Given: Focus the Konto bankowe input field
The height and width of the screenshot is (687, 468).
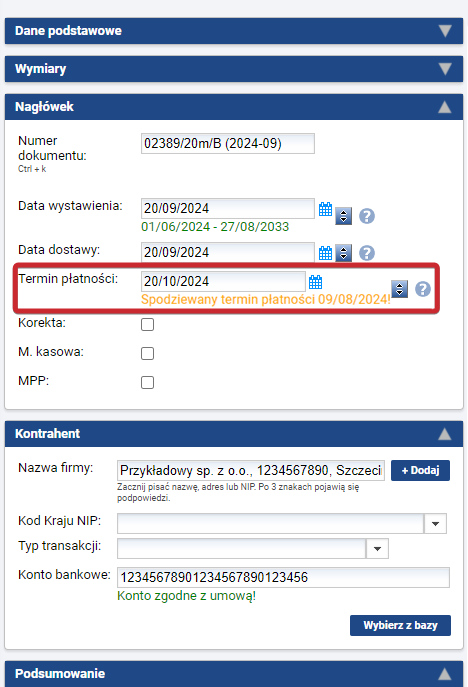Looking at the screenshot, I should (283, 577).
